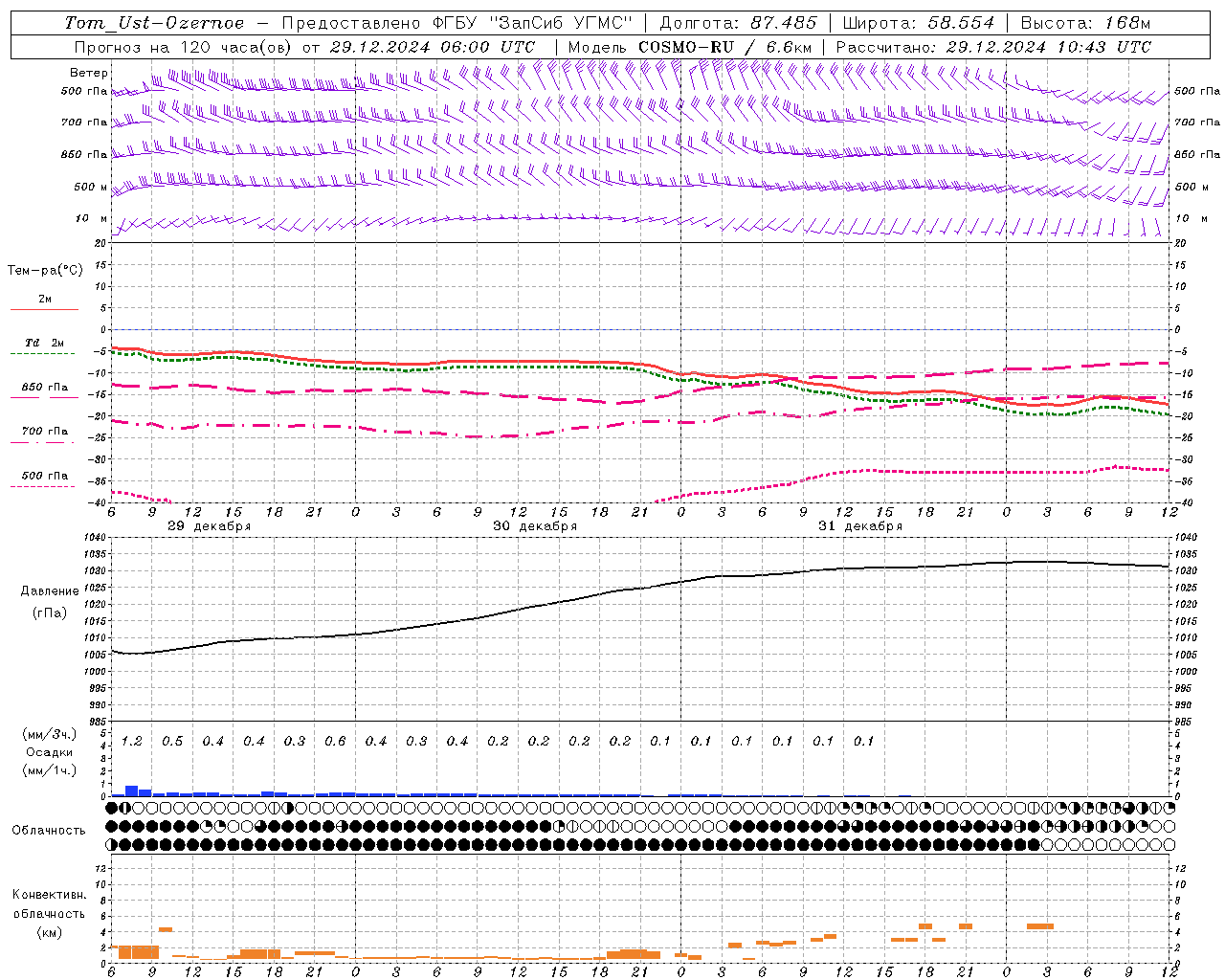Click the station name Tom_Ust-Ozernoe
This screenshot has width=1225, height=980.
pos(154,23)
